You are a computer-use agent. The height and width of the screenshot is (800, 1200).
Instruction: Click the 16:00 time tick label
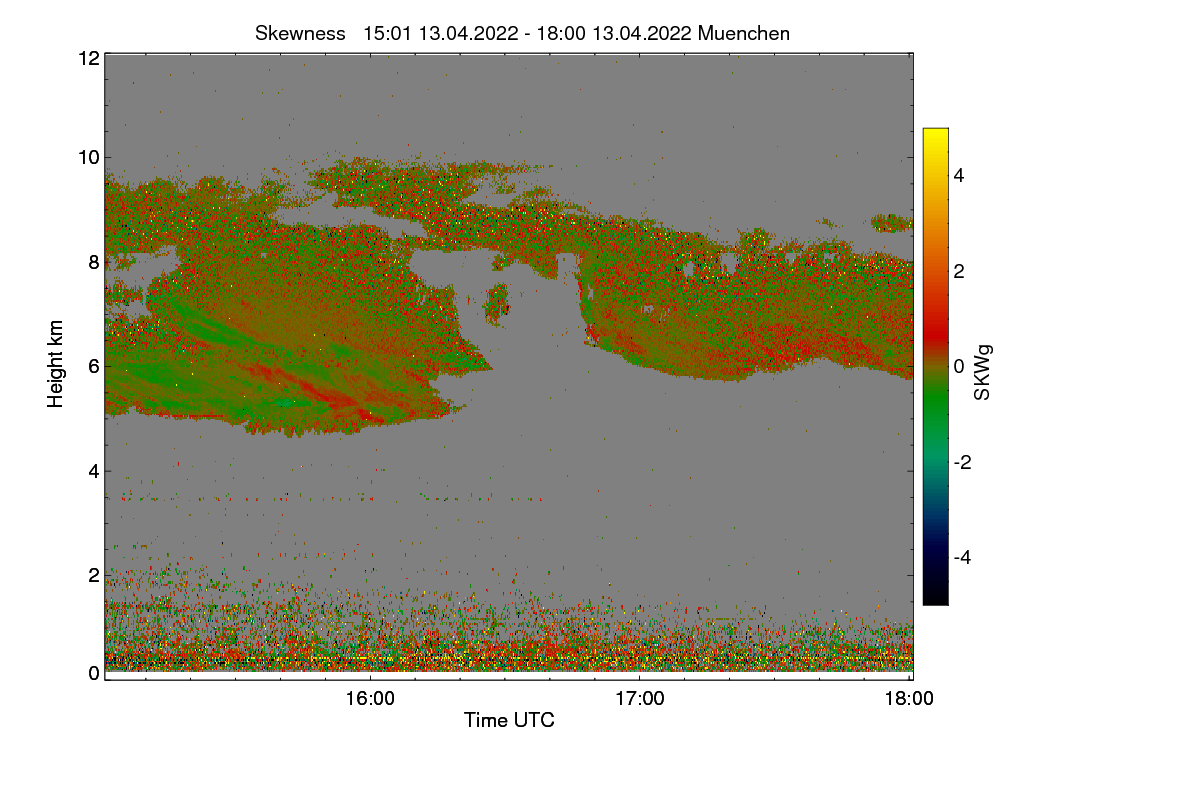coord(370,699)
